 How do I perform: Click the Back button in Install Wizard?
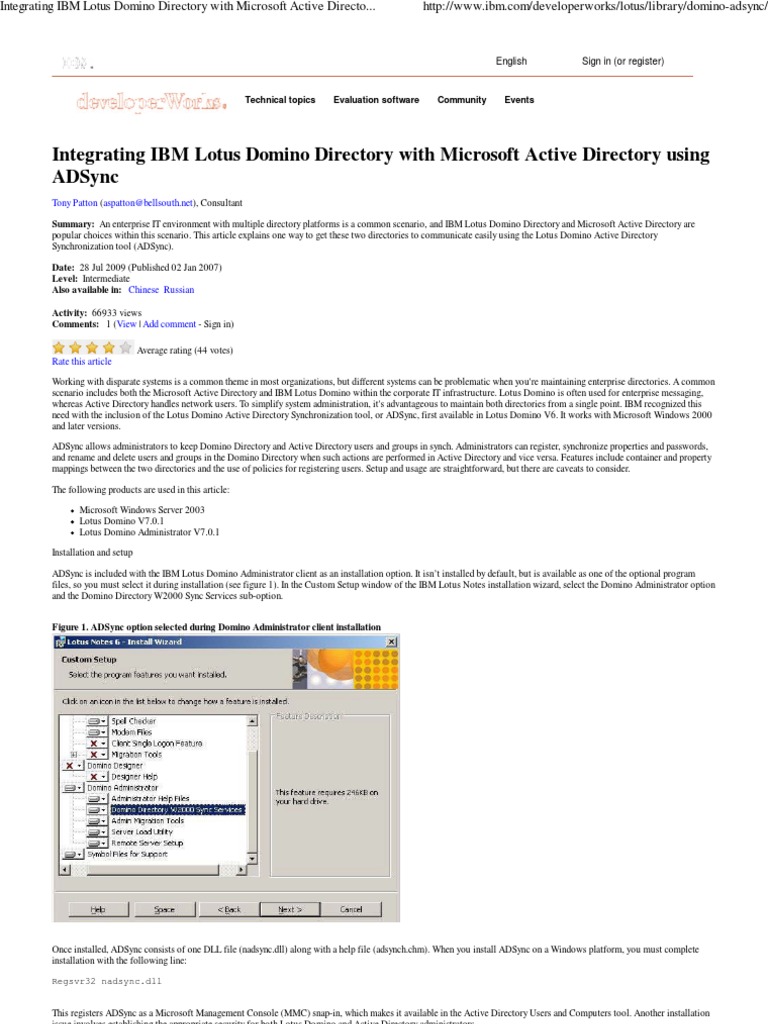pyautogui.click(x=229, y=909)
